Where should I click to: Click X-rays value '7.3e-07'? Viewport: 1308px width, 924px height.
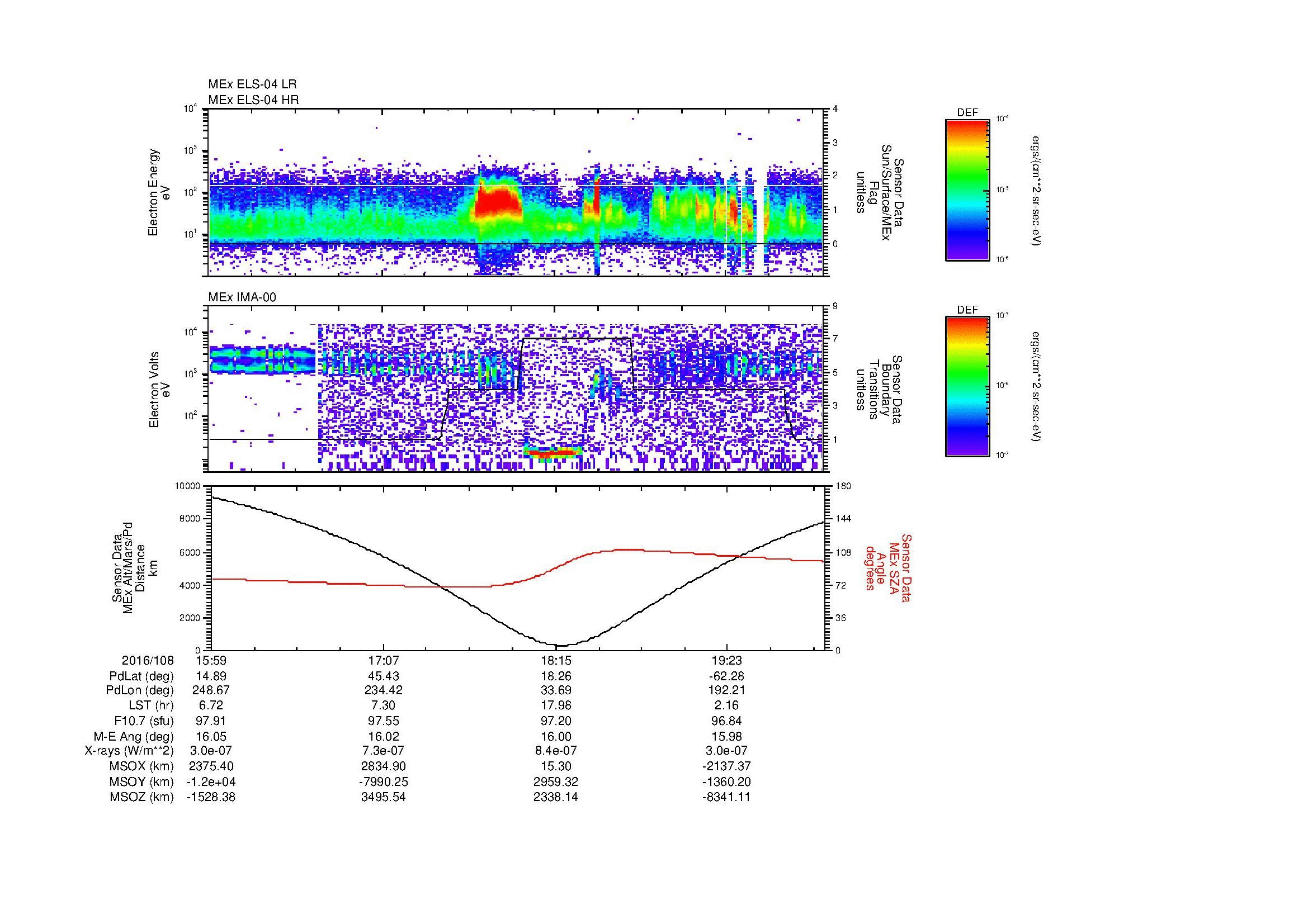click(384, 751)
